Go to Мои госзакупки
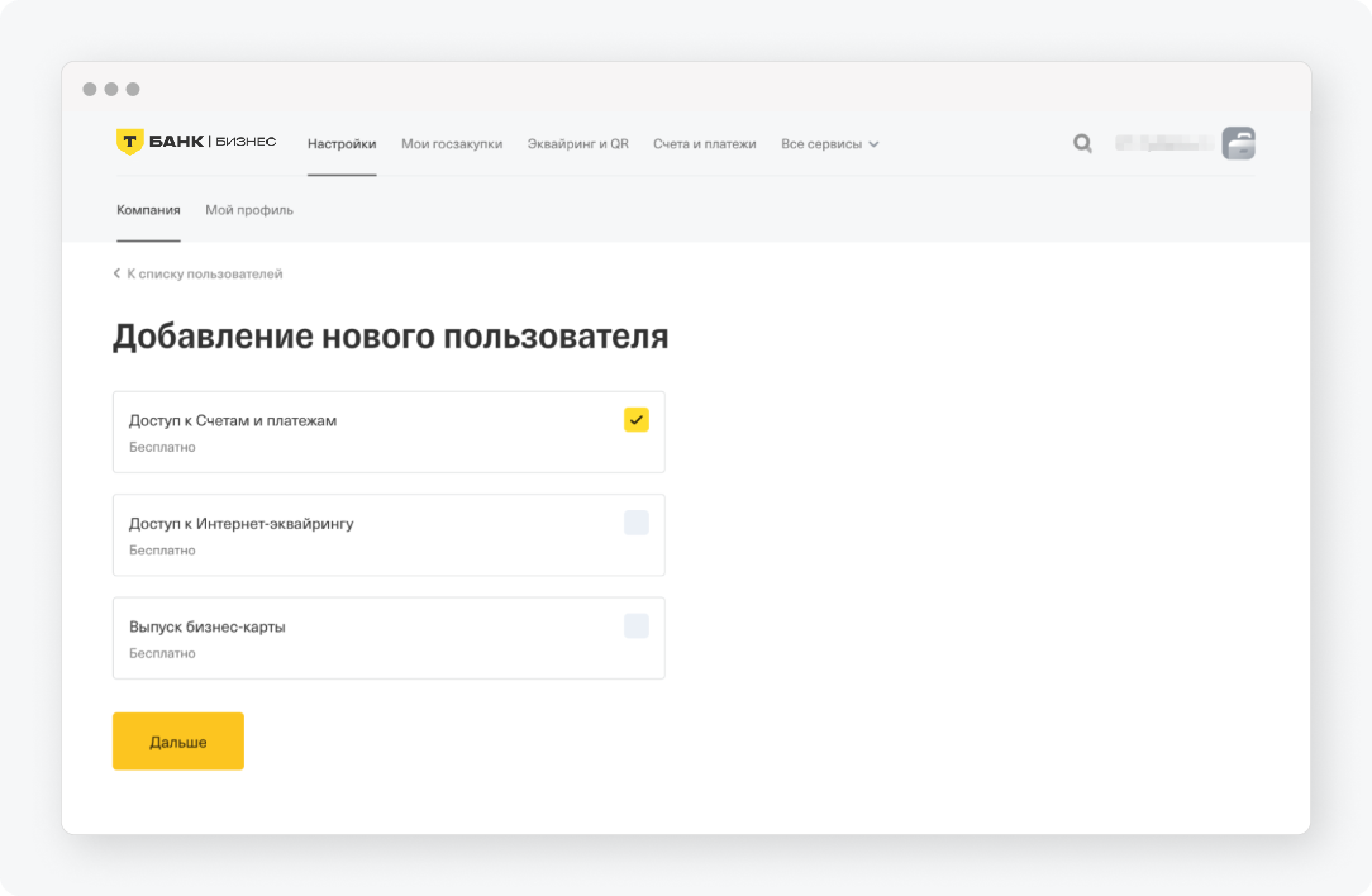 452,144
